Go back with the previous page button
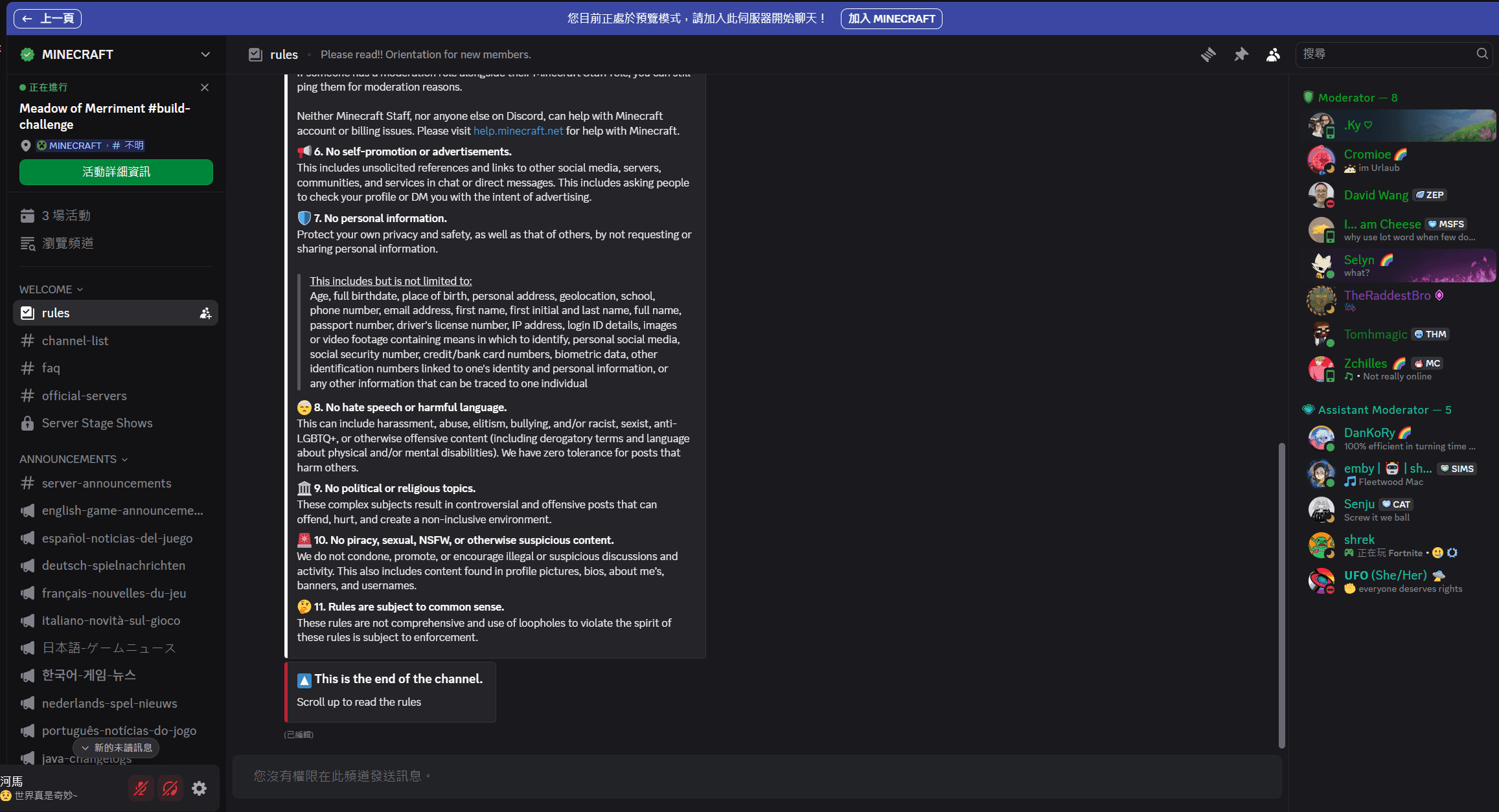1499x812 pixels. point(47,19)
